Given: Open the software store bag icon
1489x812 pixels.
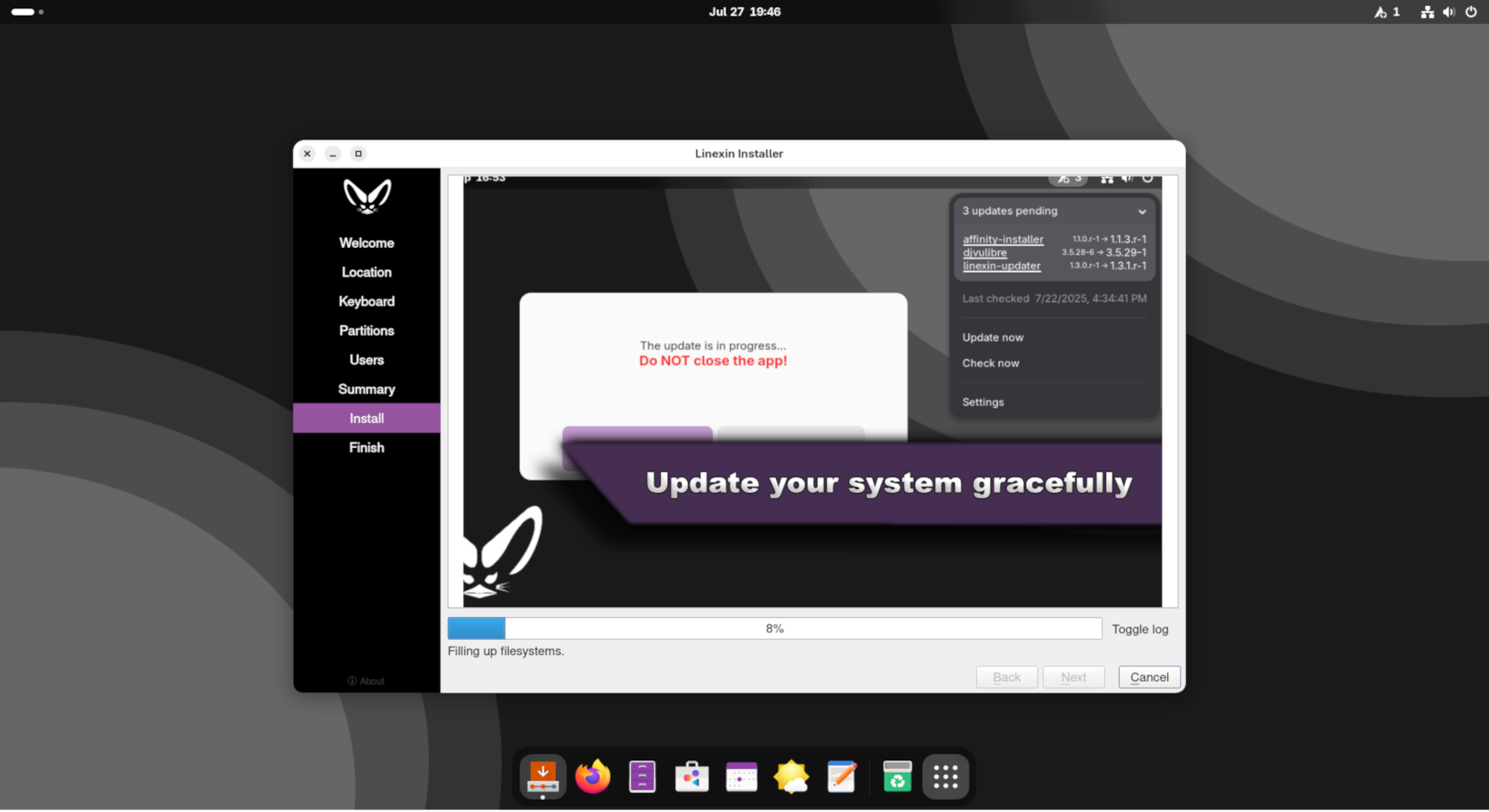Looking at the screenshot, I should tap(692, 777).
